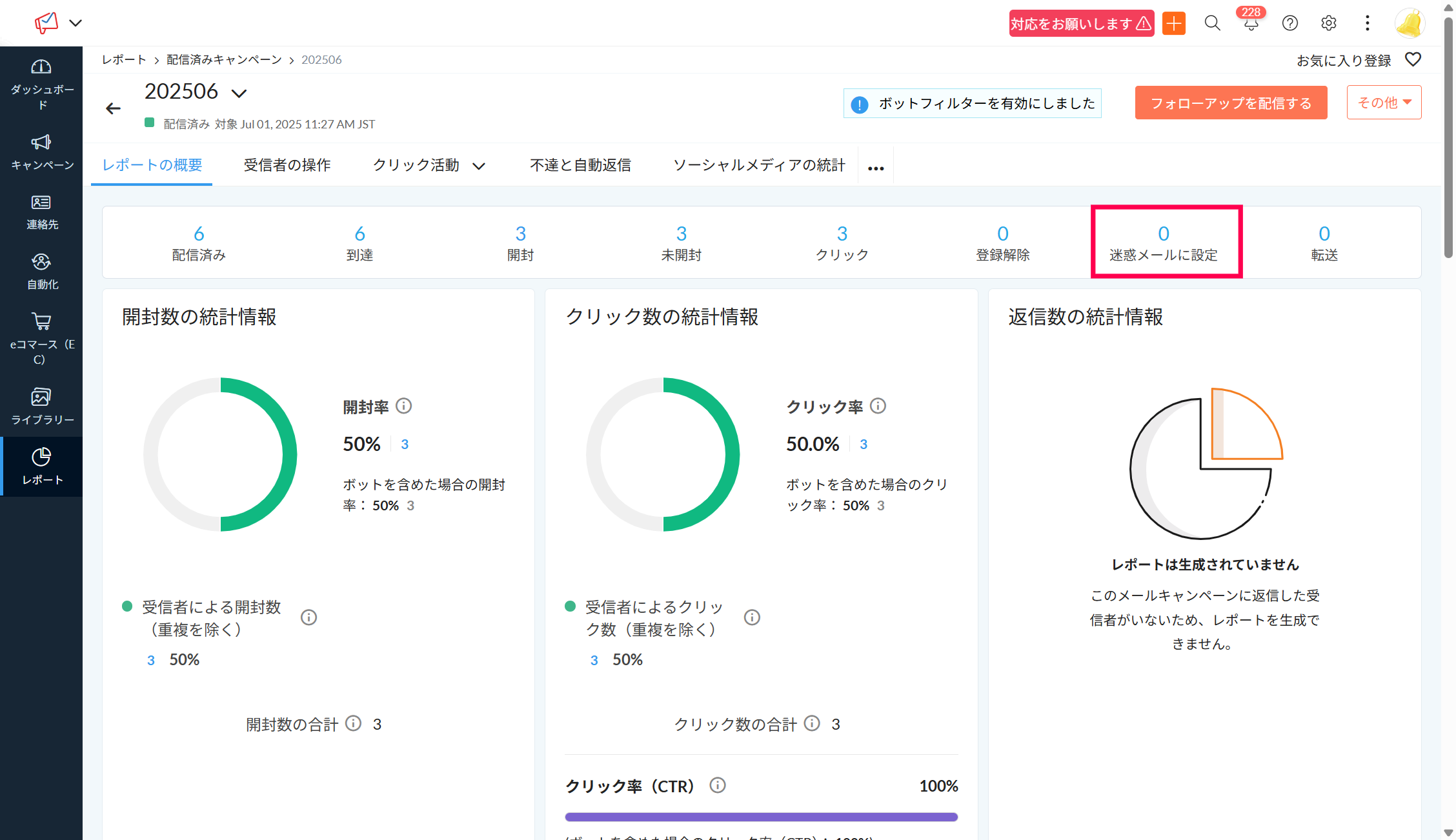Open the eCommerce cart icon
The height and width of the screenshot is (840, 1456).
tap(41, 321)
